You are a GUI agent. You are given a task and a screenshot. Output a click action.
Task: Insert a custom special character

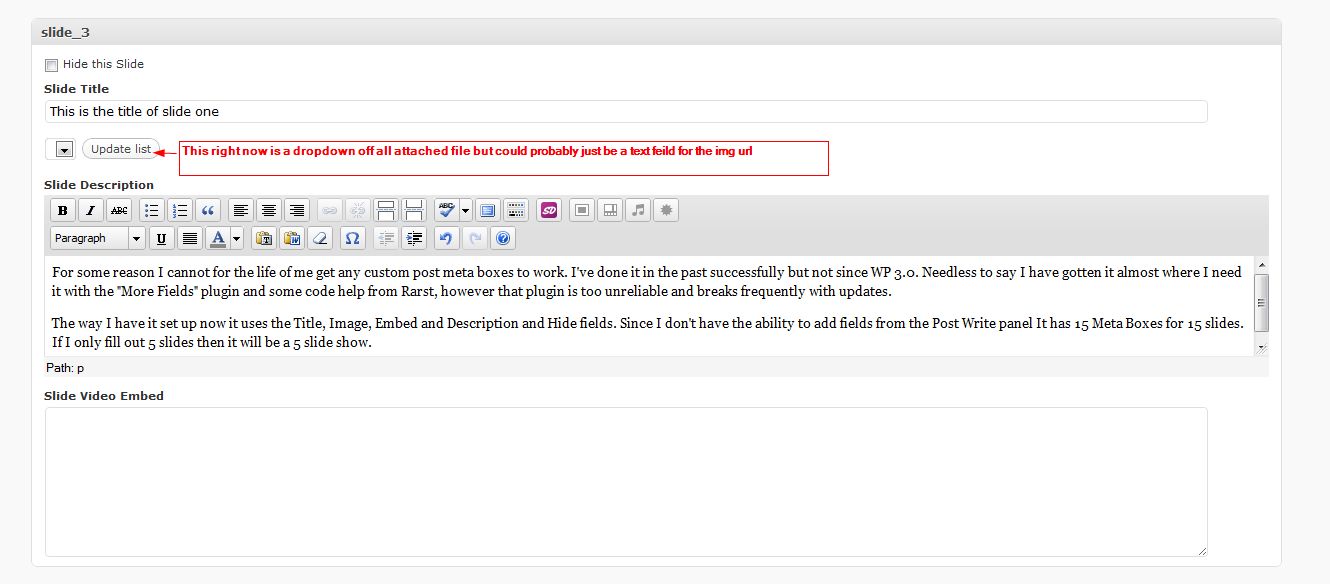[352, 238]
